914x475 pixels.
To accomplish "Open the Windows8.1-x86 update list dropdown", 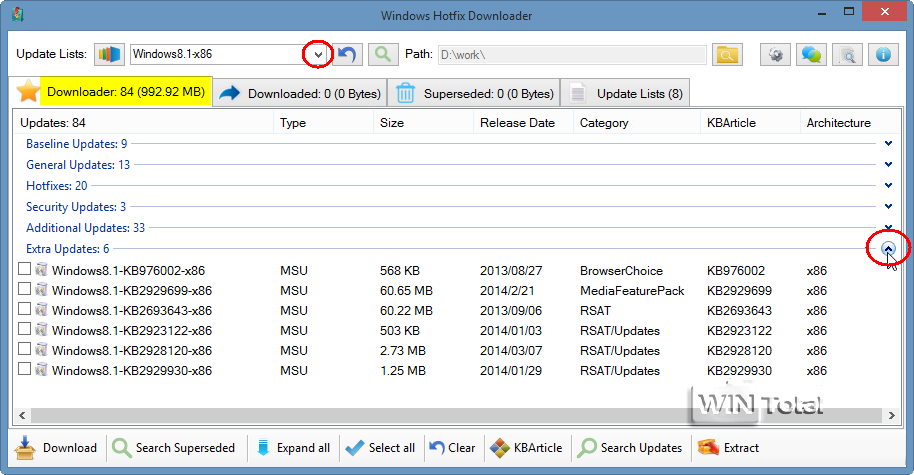I will click(x=317, y=54).
